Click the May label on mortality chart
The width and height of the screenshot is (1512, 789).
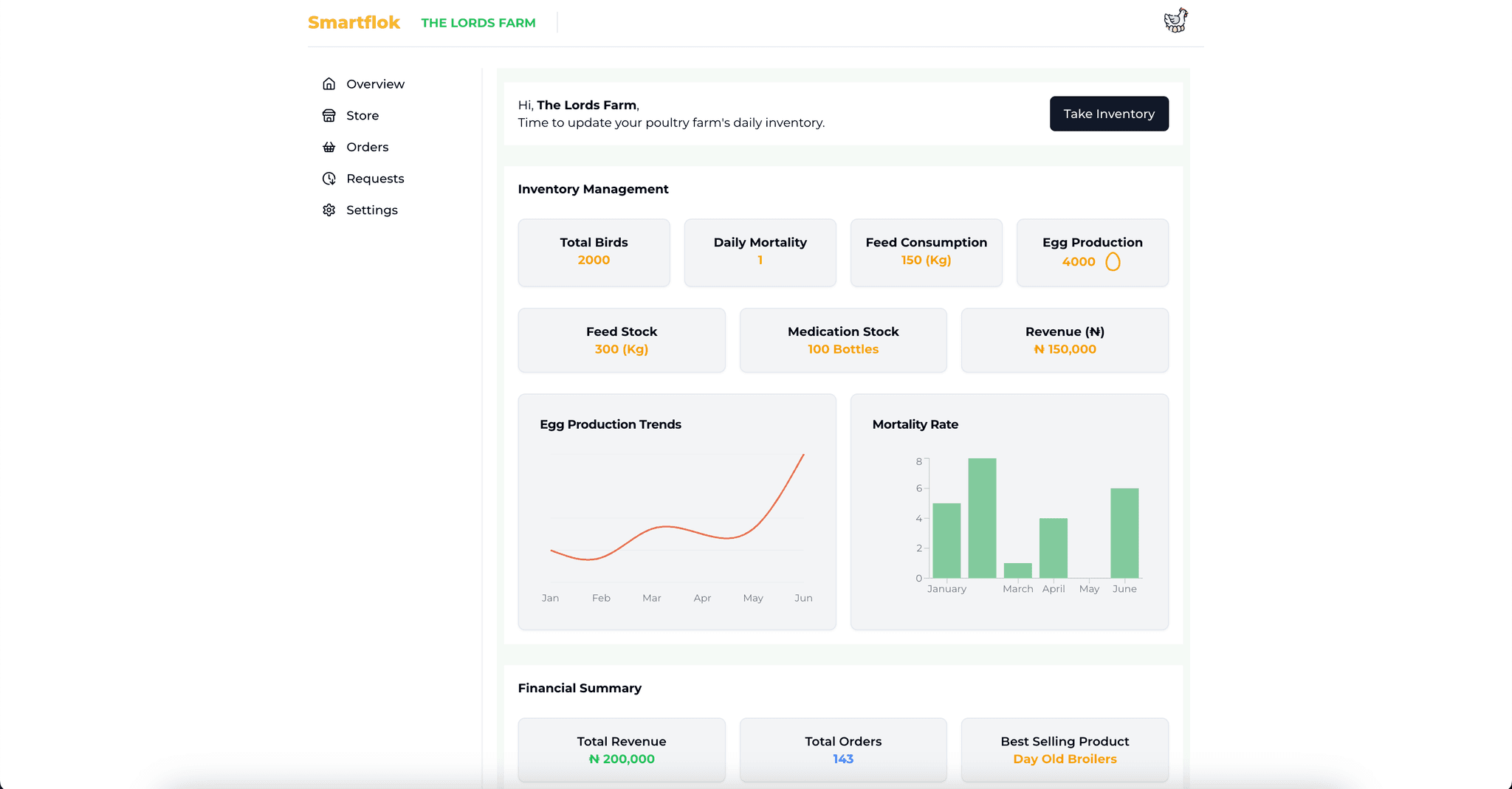1089,589
